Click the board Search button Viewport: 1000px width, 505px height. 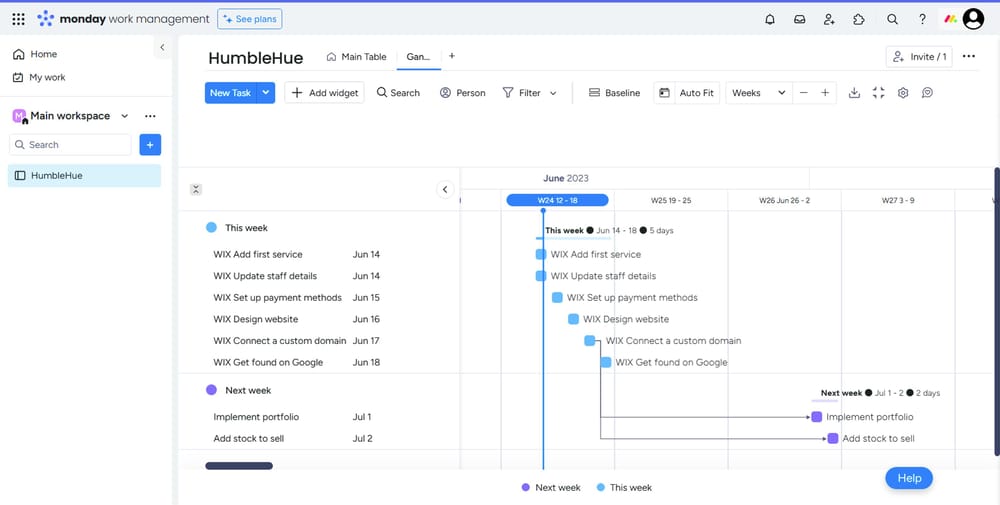399,93
